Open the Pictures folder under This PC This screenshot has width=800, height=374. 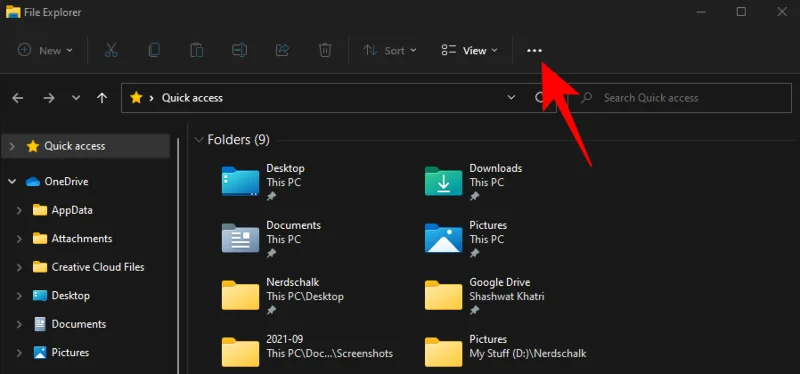point(443,238)
